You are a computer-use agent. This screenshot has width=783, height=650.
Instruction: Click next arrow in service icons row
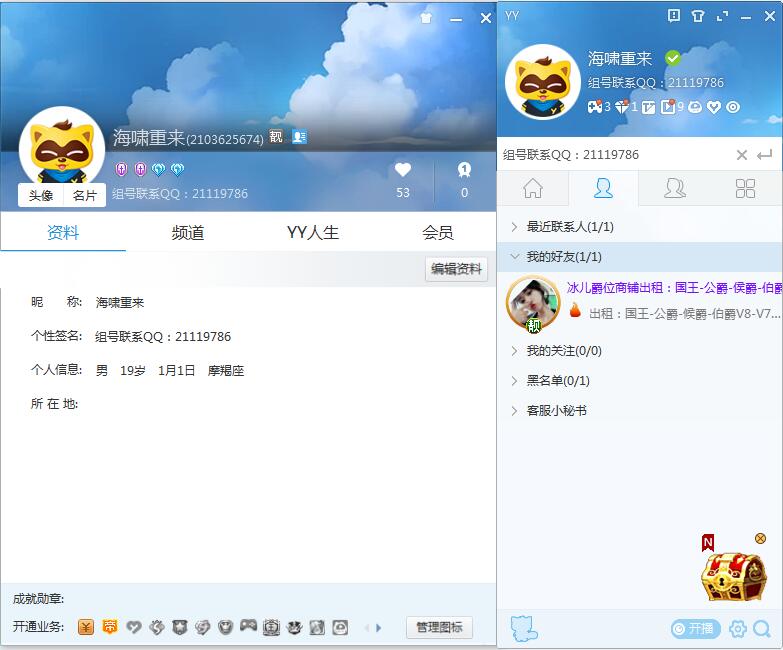click(x=379, y=628)
